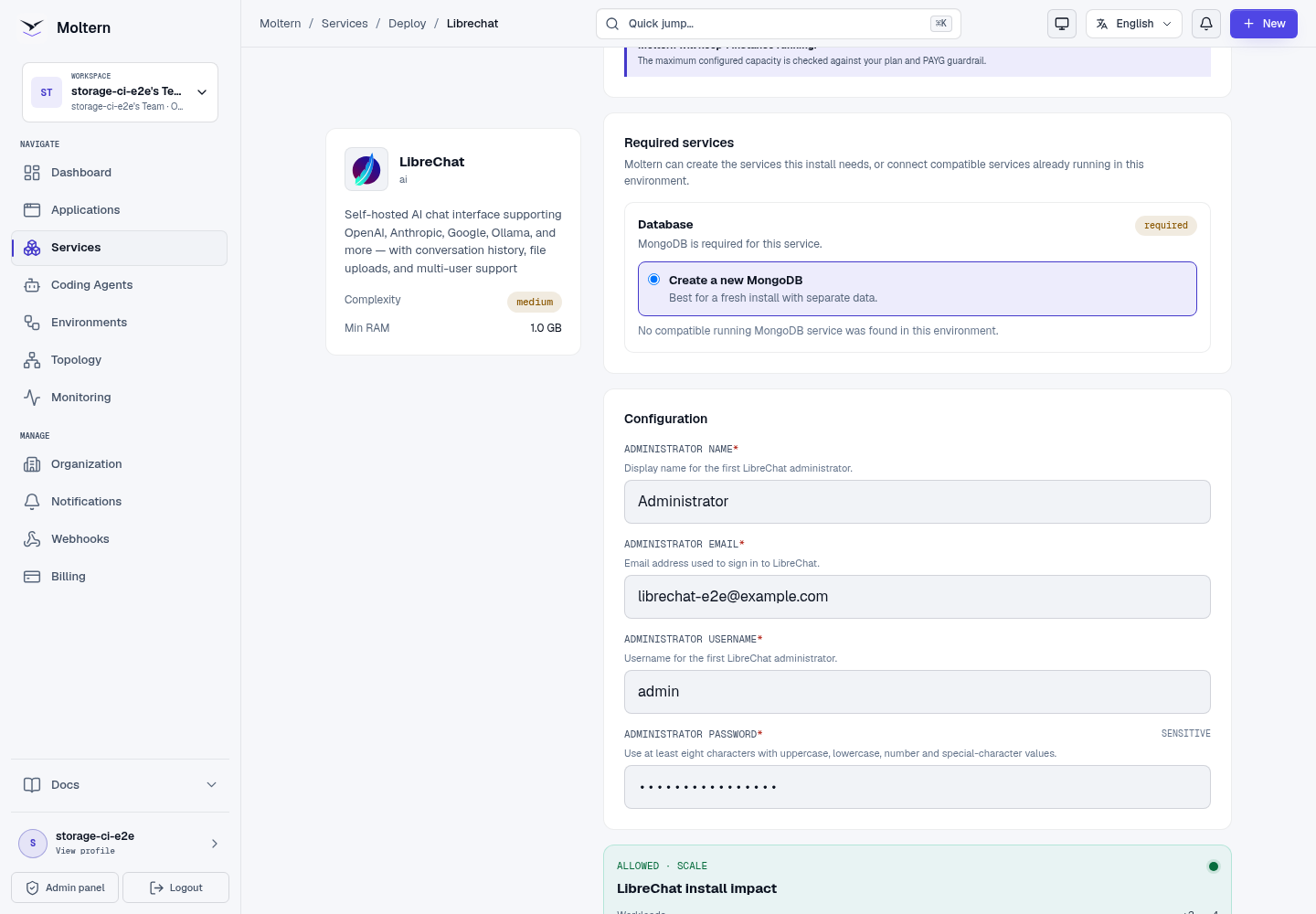Click the Docs book icon
Image resolution: width=1316 pixels, height=914 pixels.
coord(32,785)
